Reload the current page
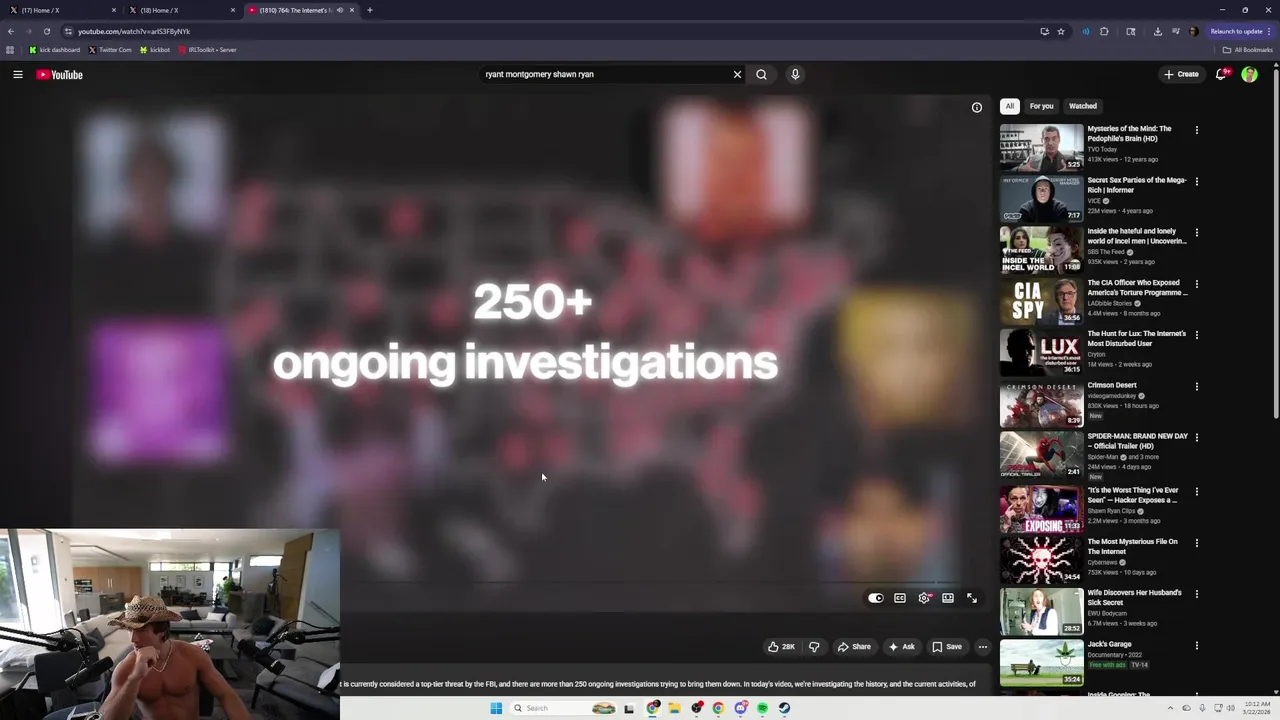 click(47, 31)
